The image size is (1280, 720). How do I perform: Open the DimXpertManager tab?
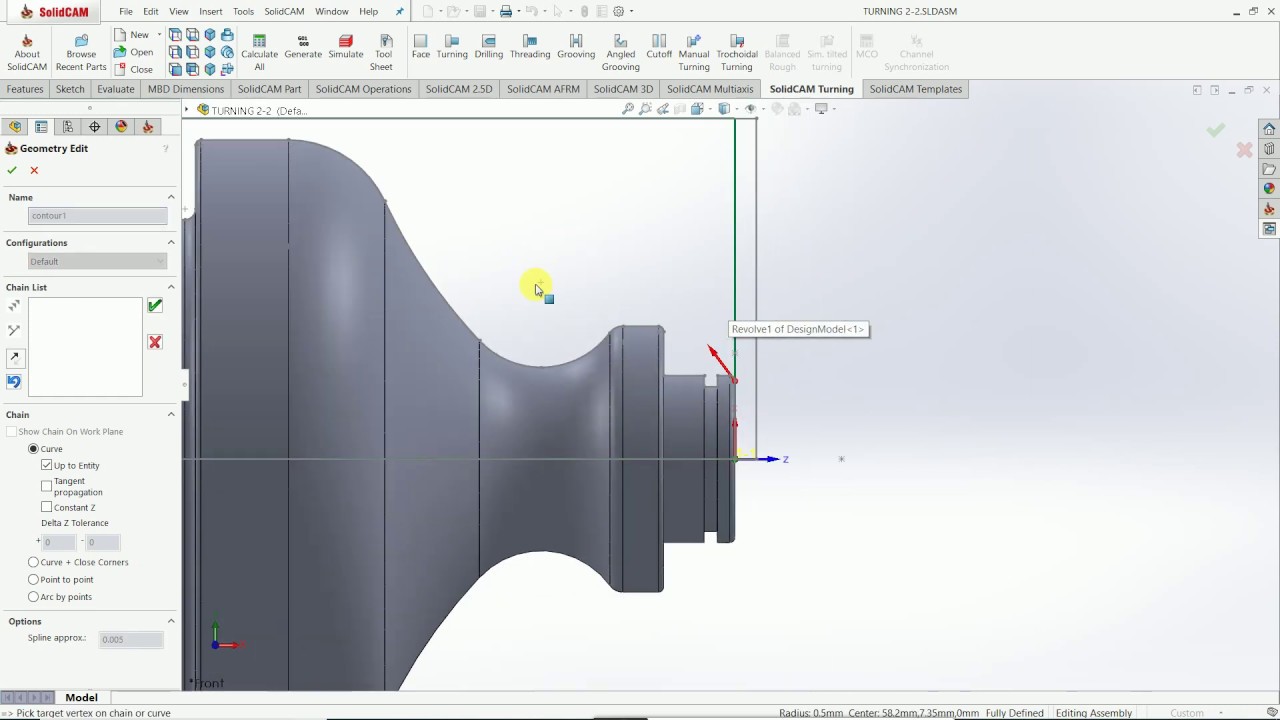(95, 127)
